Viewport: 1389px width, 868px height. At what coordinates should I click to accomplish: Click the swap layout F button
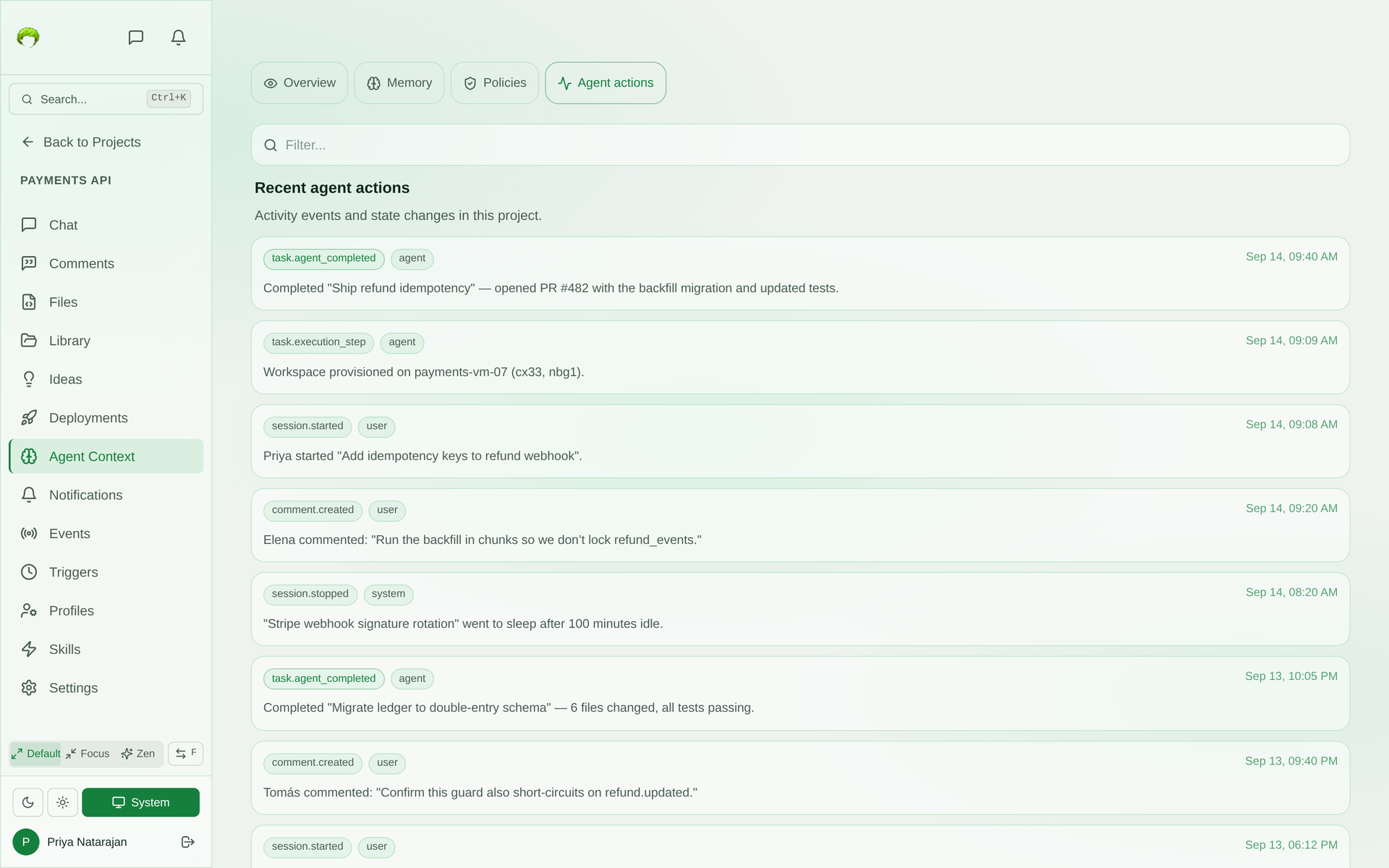tap(186, 754)
